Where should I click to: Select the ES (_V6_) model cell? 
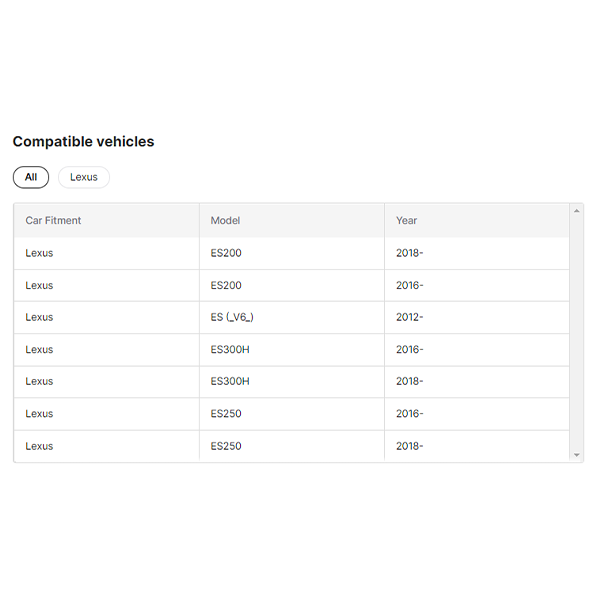(x=232, y=317)
